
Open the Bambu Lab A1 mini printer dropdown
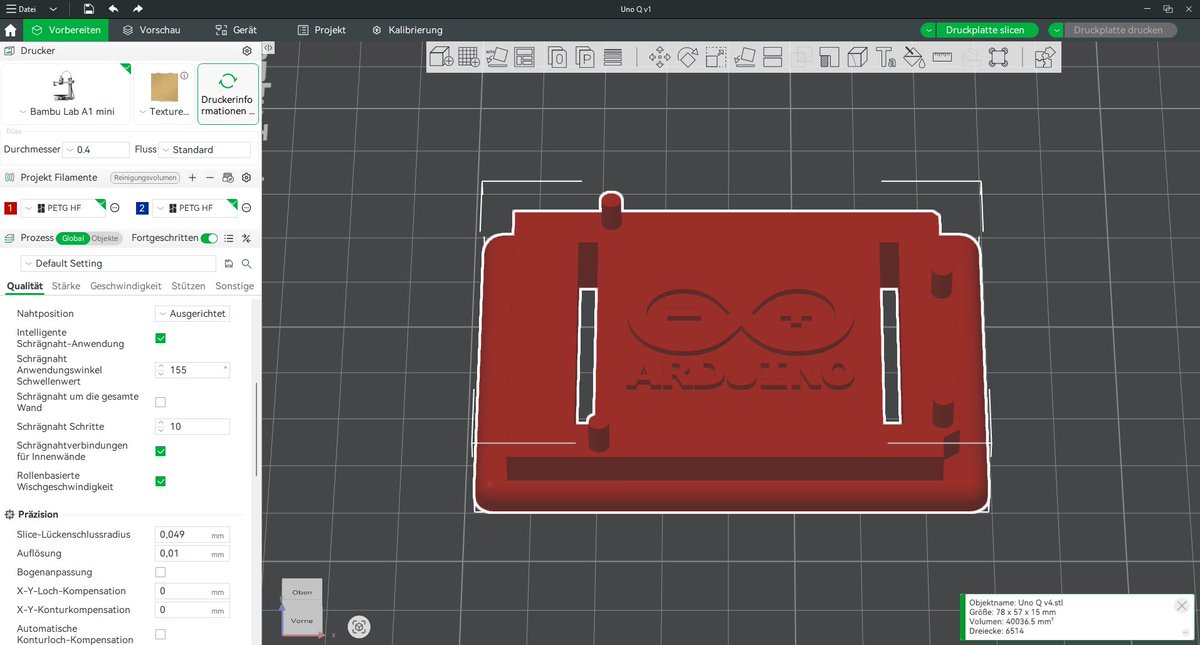[66, 95]
